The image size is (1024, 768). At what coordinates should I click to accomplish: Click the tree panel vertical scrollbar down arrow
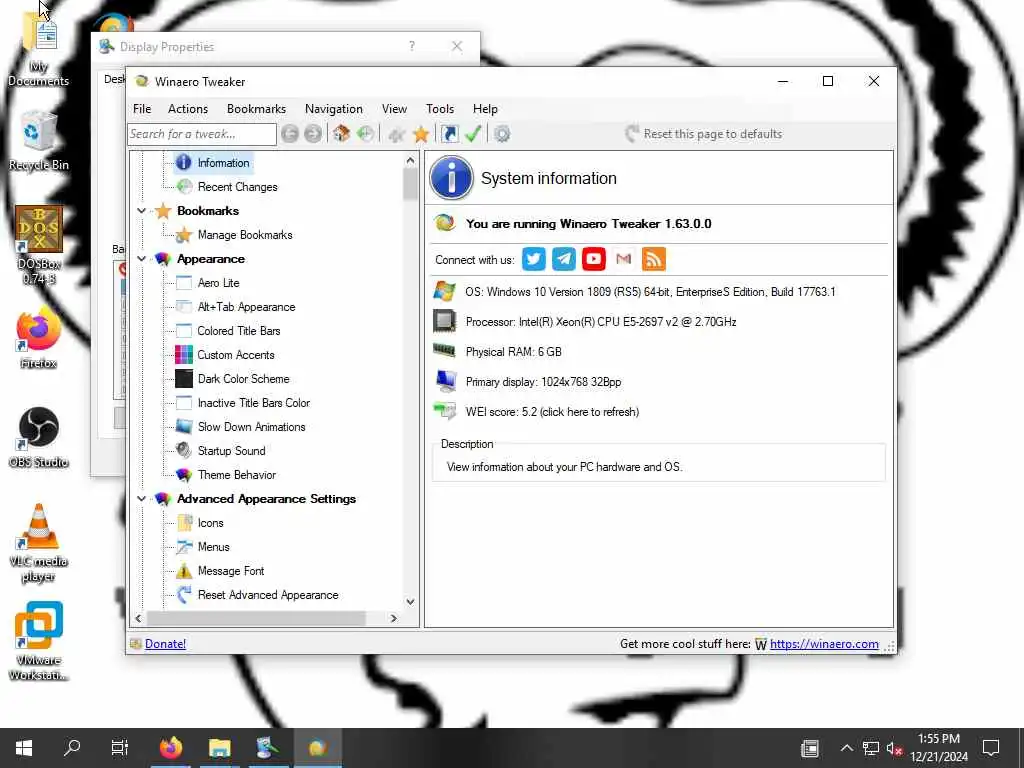coord(410,602)
